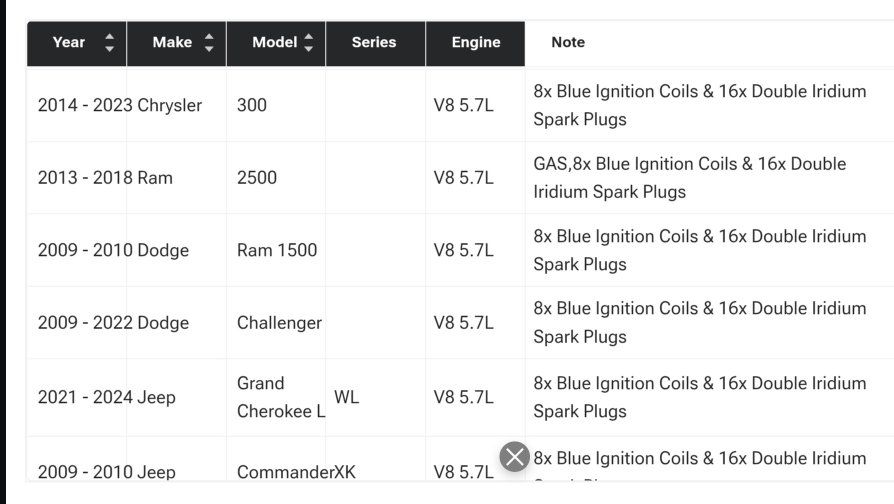Sort table by Make column arrows

pyautogui.click(x=209, y=43)
